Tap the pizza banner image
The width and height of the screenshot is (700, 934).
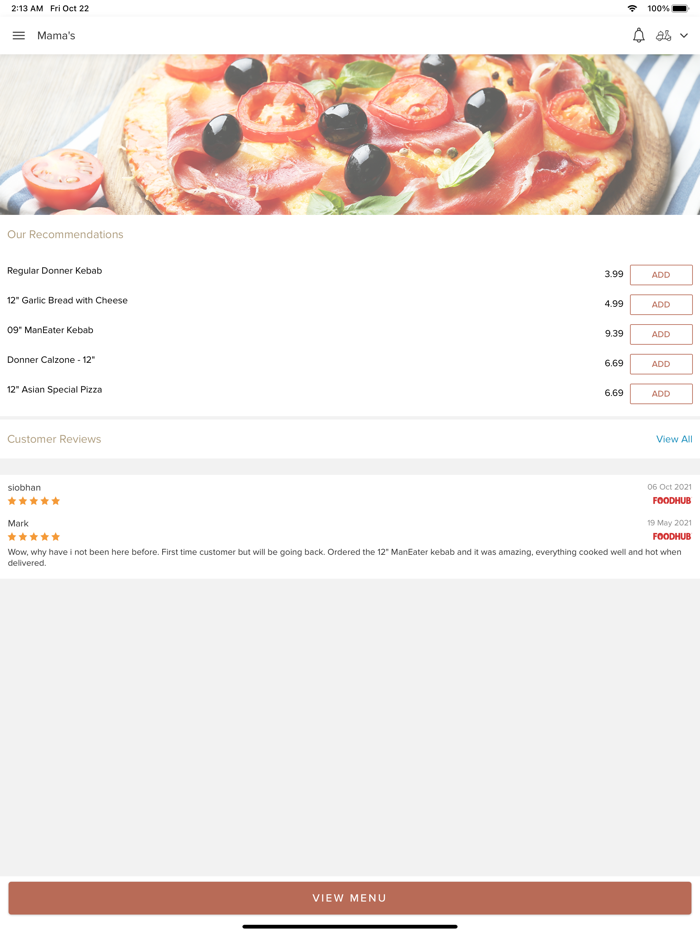pyautogui.click(x=350, y=135)
